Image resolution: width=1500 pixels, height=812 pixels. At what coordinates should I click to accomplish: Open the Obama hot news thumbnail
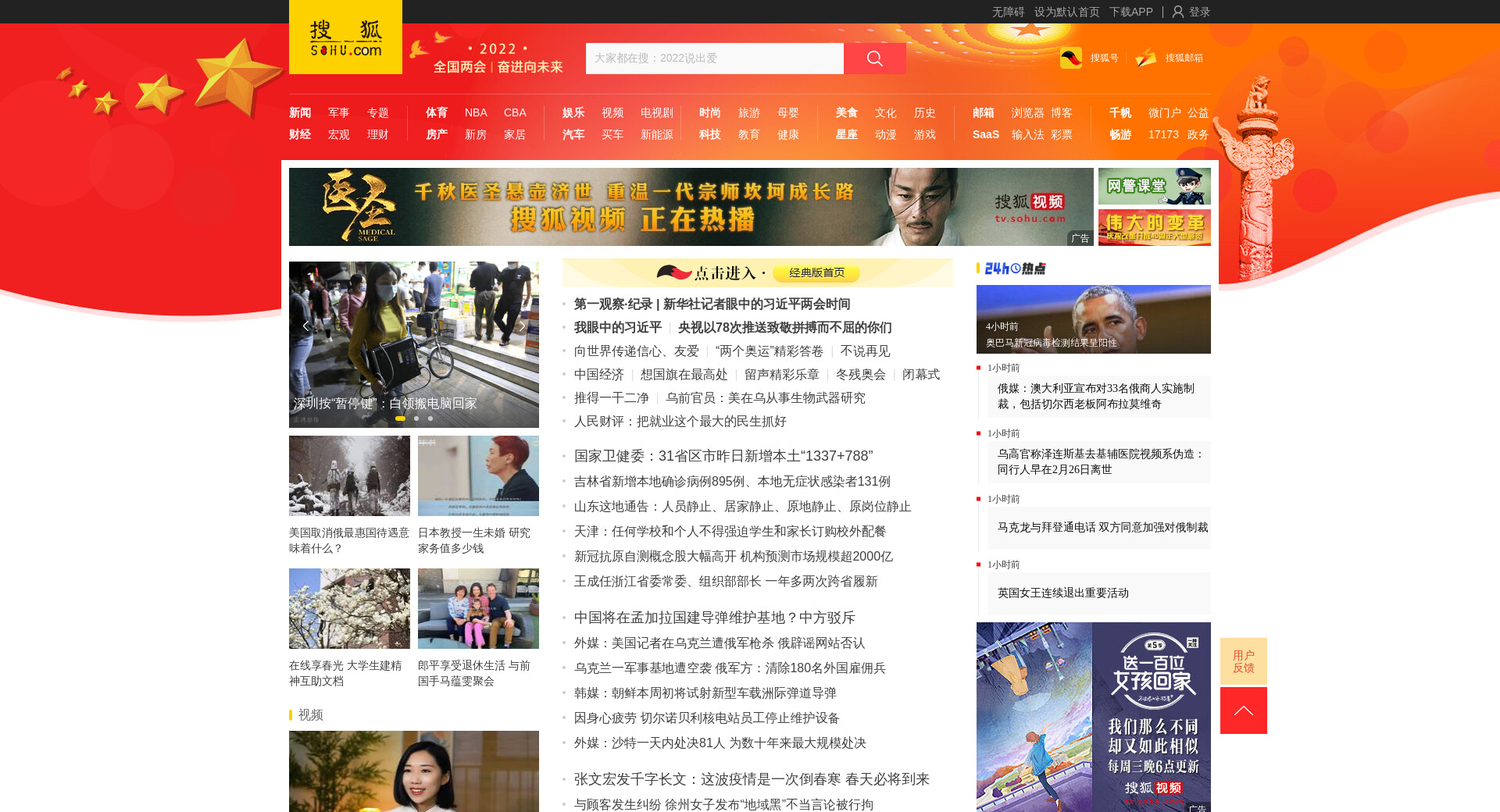click(1093, 319)
